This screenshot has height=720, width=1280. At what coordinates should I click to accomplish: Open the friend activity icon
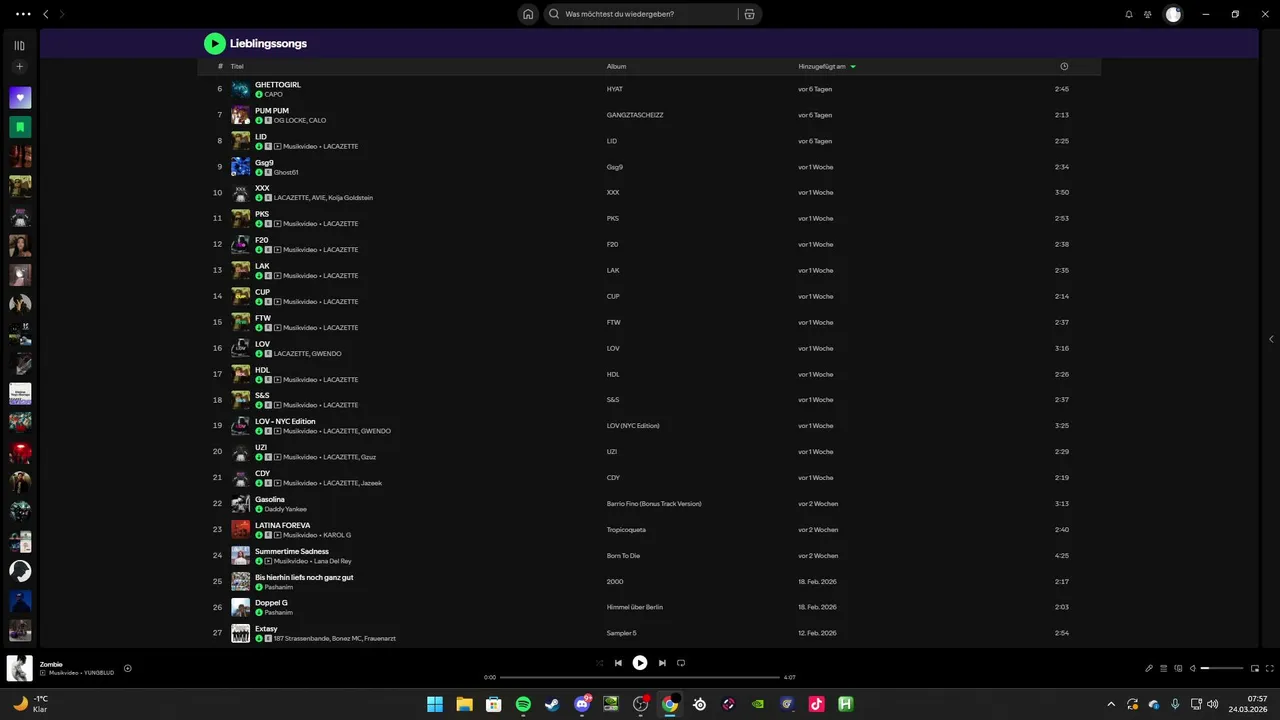coord(1148,14)
